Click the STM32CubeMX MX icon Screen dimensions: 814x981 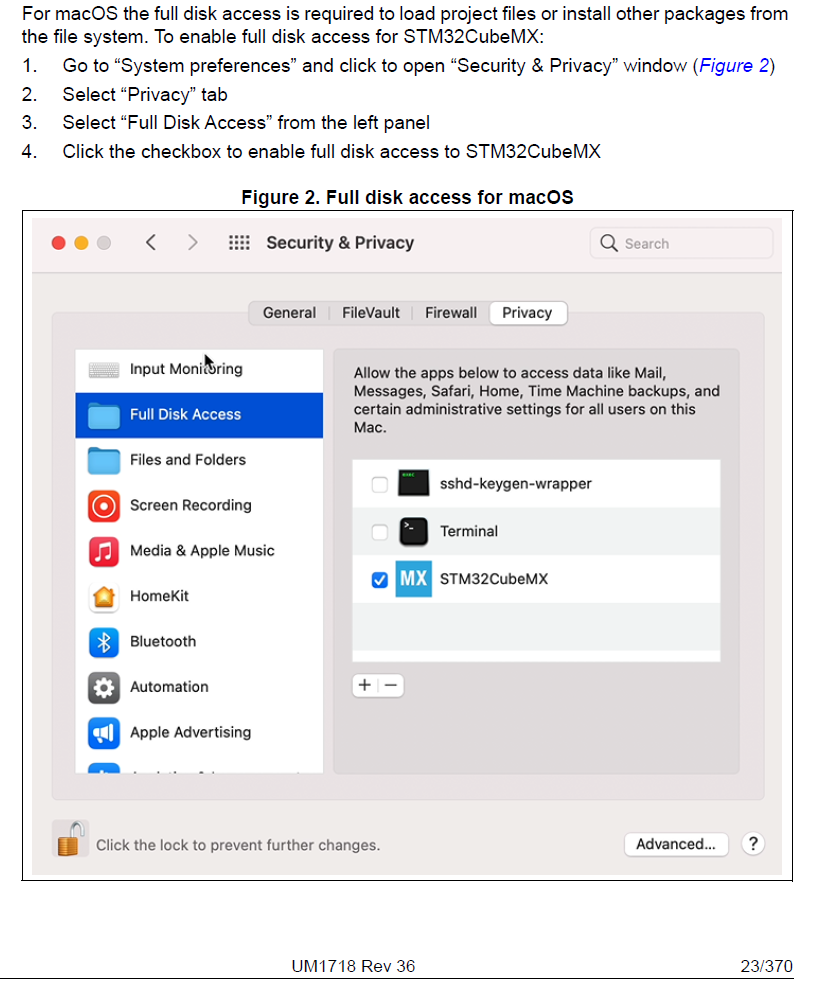414,579
